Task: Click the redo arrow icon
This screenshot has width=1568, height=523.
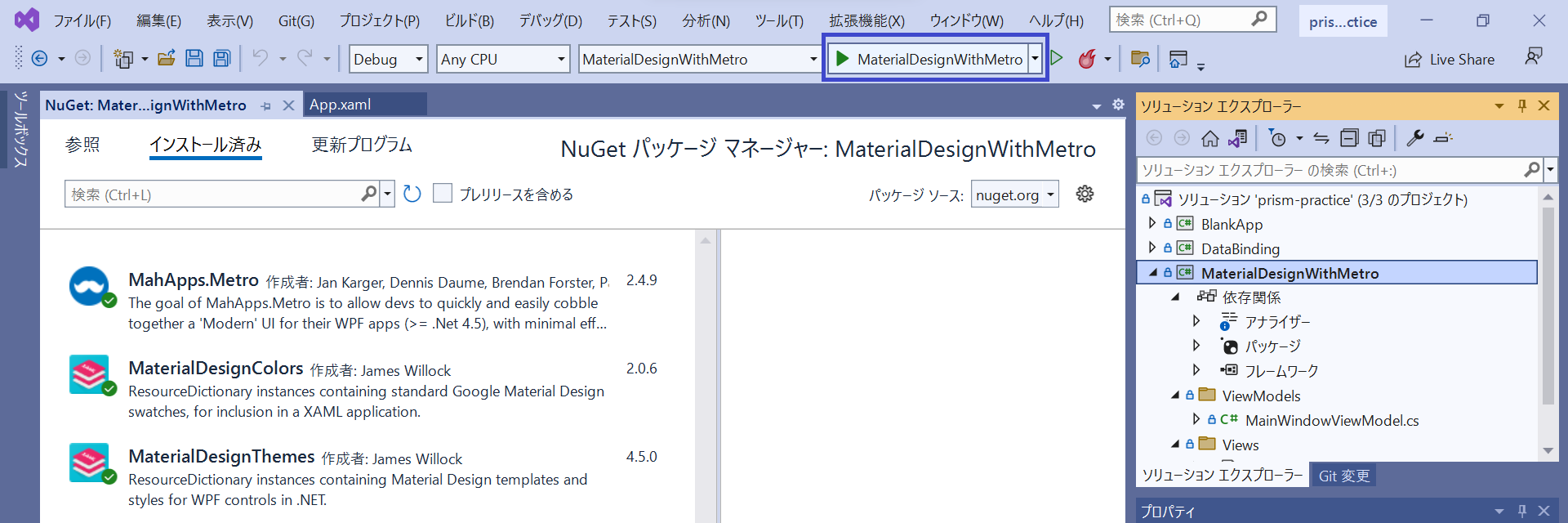Action: pos(305,58)
